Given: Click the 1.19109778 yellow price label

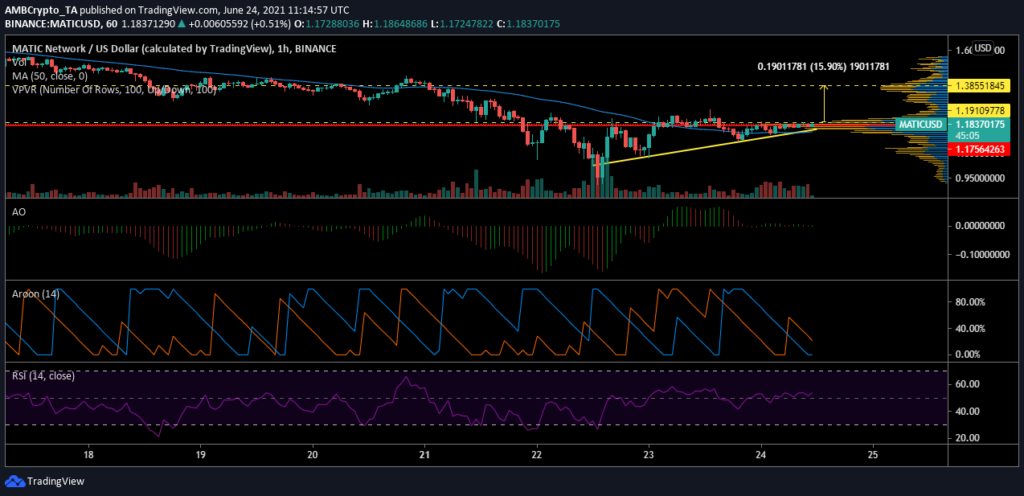Looking at the screenshot, I should [979, 110].
